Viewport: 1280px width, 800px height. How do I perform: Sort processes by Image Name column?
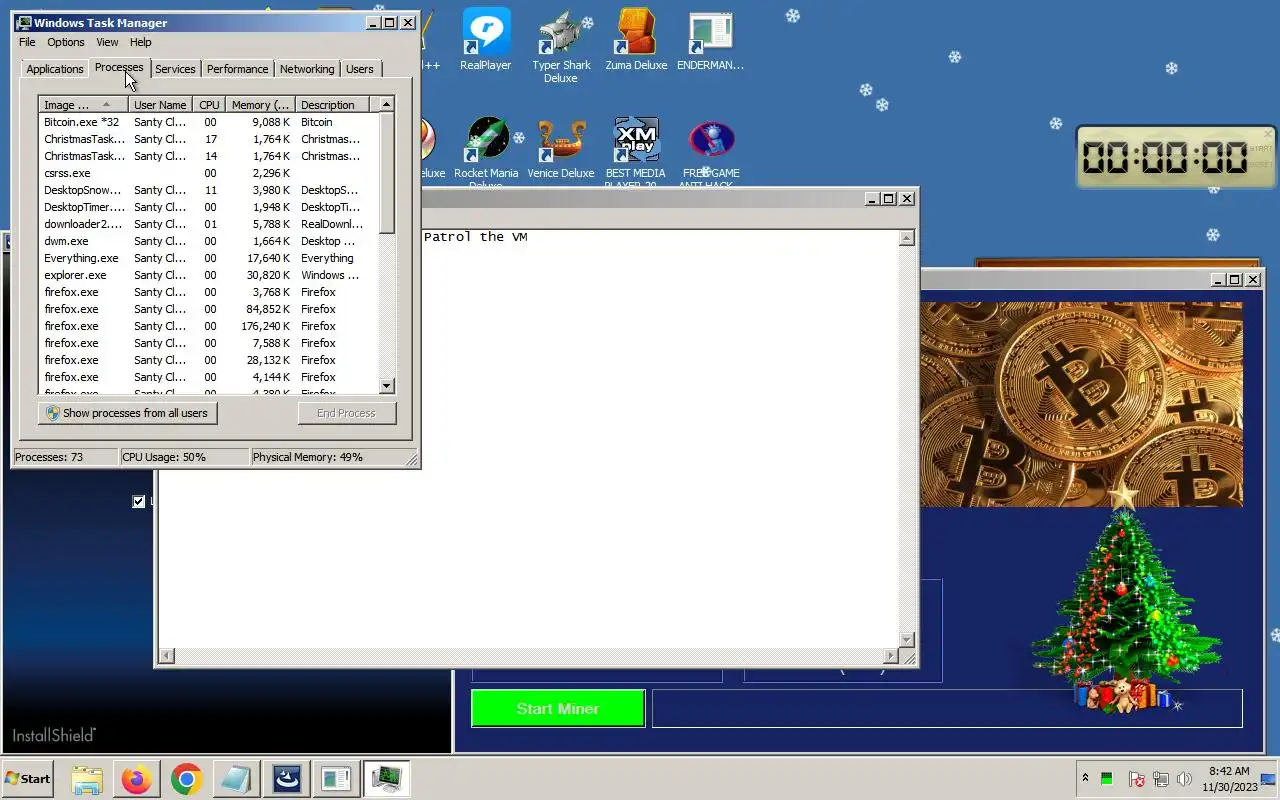coord(83,105)
